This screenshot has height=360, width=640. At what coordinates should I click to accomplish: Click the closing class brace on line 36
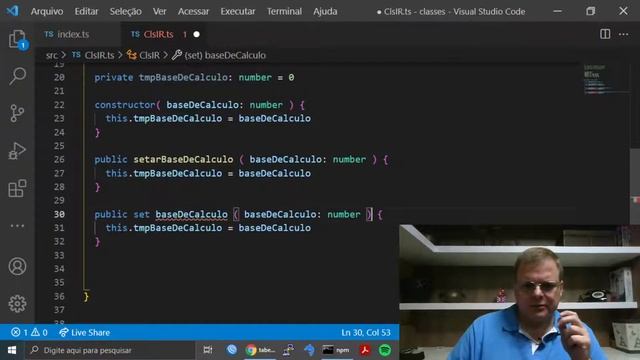point(86,296)
